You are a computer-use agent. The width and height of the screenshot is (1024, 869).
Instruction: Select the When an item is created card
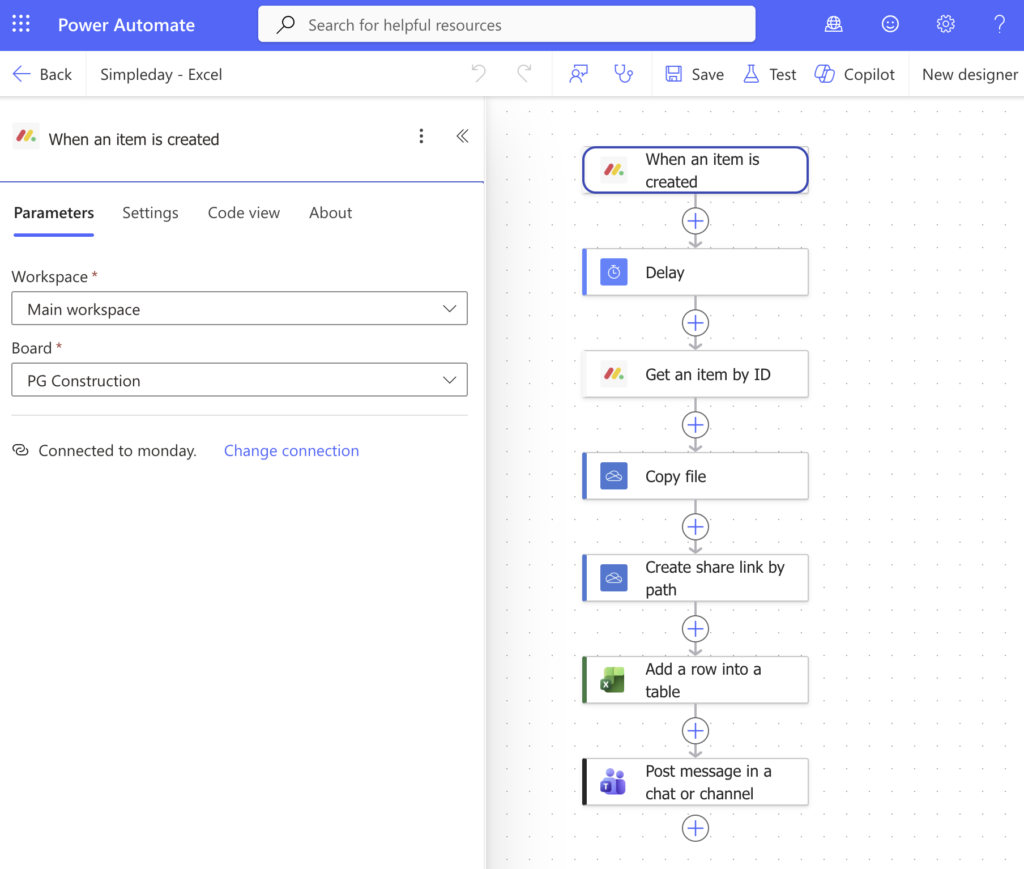point(696,170)
